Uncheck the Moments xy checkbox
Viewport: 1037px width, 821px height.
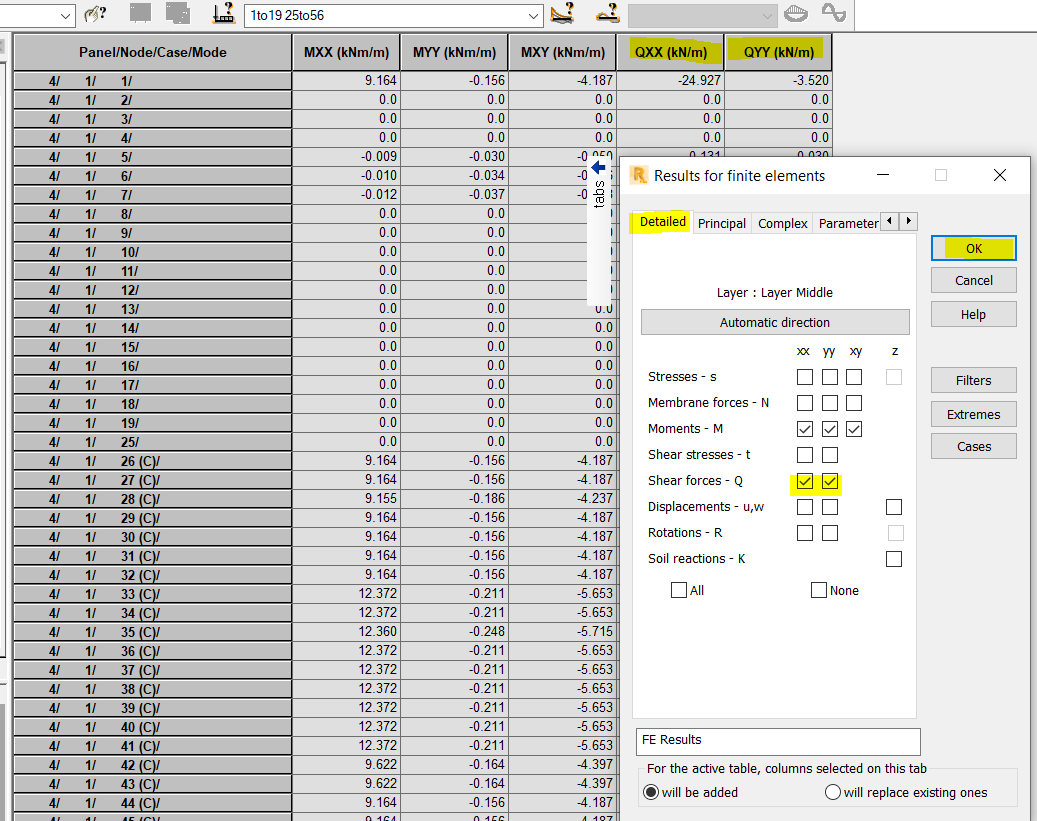(x=852, y=429)
